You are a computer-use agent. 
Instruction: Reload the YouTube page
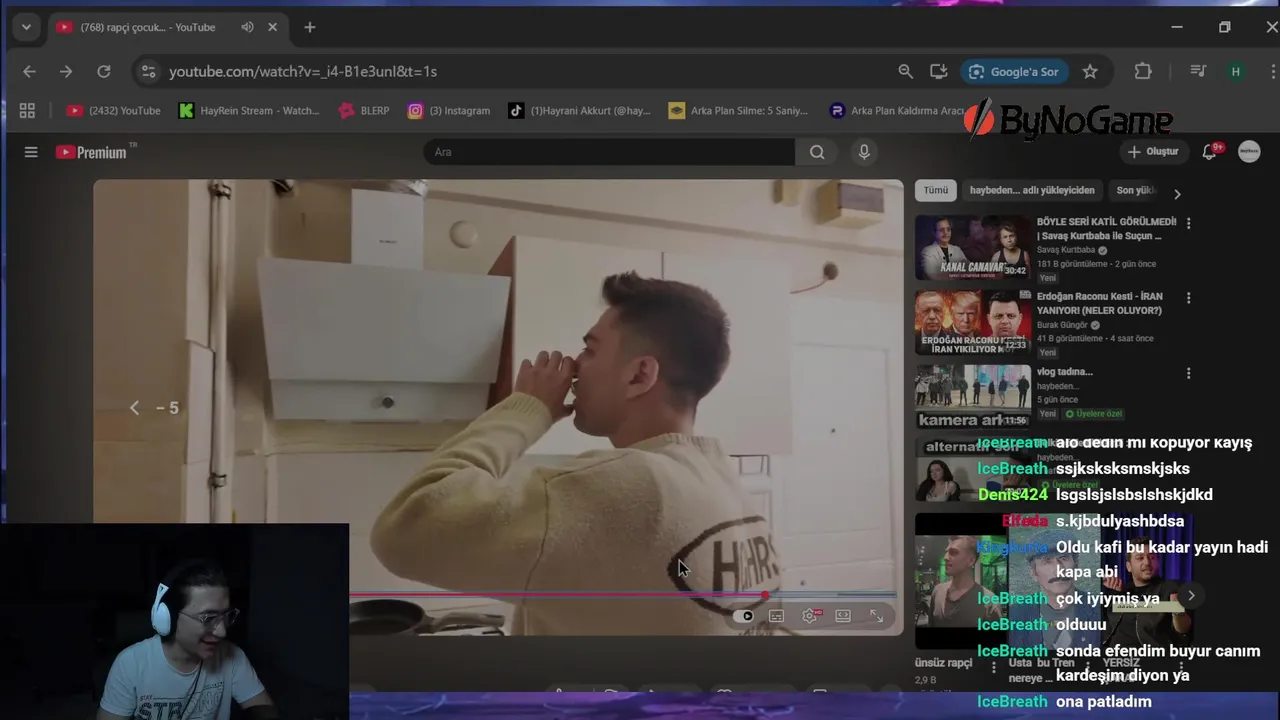click(x=103, y=71)
